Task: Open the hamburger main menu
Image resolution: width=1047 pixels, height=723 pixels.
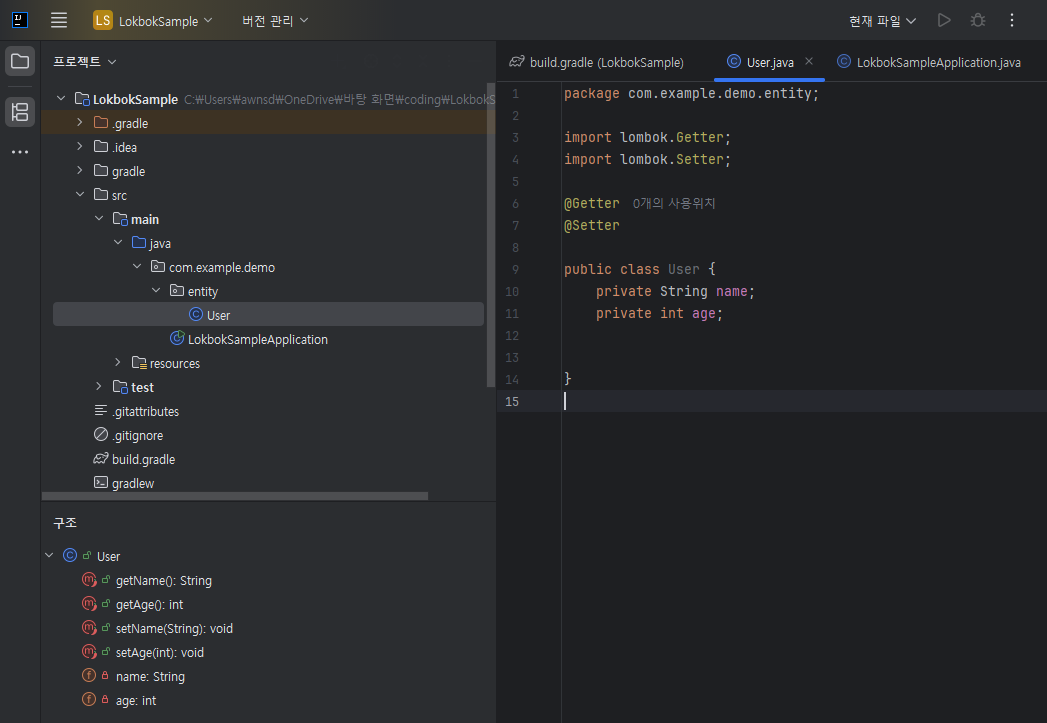Action: coord(59,20)
